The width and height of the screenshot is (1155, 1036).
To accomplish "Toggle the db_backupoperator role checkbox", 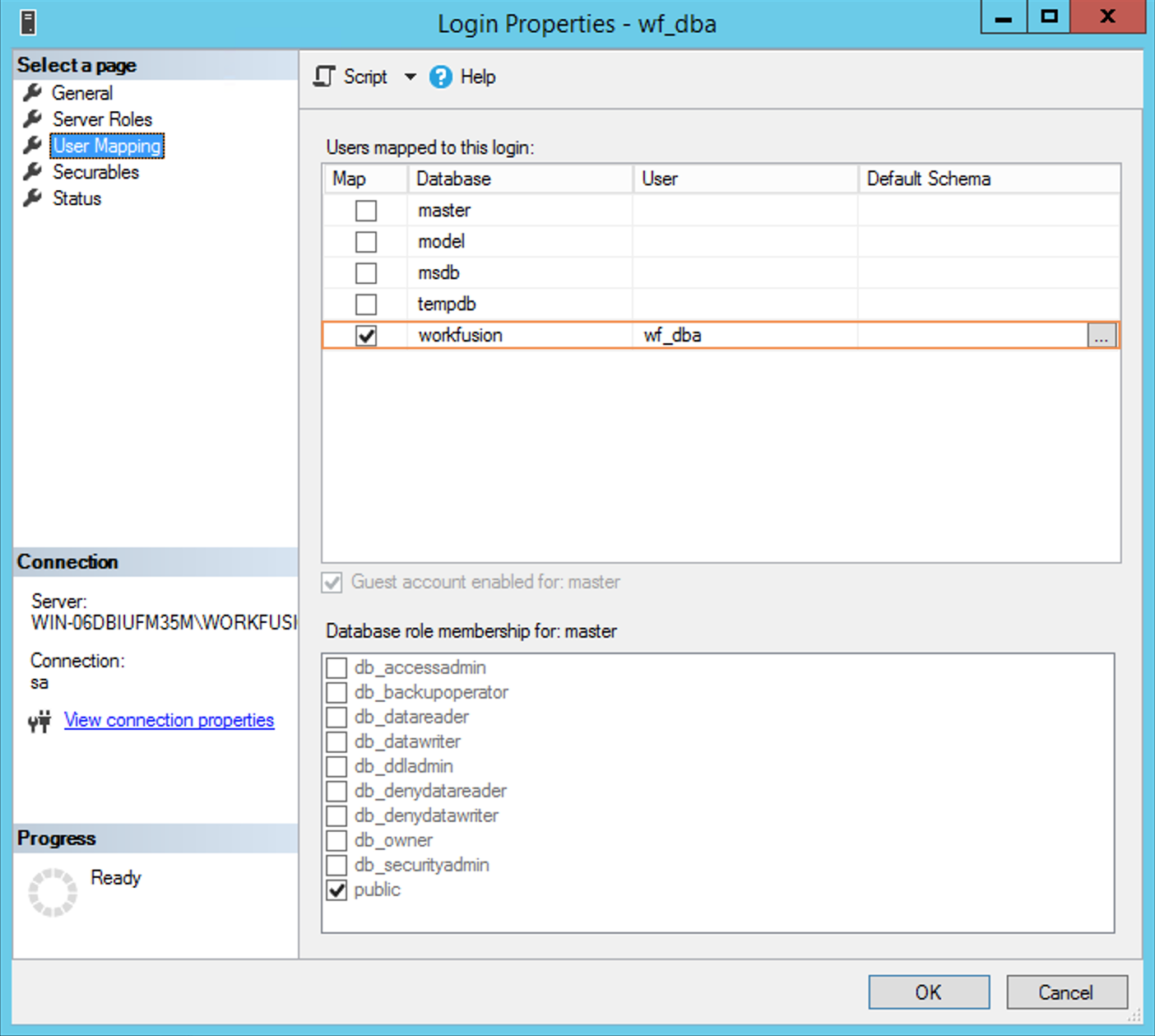I will click(x=336, y=692).
